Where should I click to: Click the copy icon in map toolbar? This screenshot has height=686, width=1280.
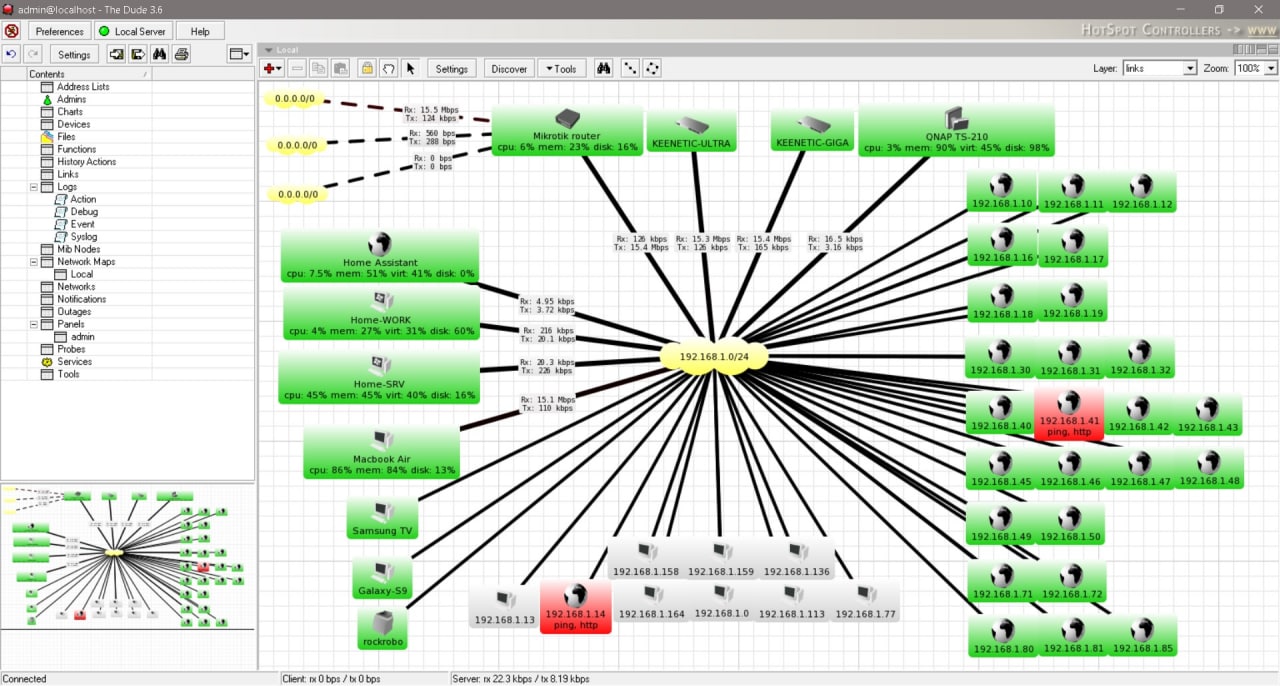point(319,69)
